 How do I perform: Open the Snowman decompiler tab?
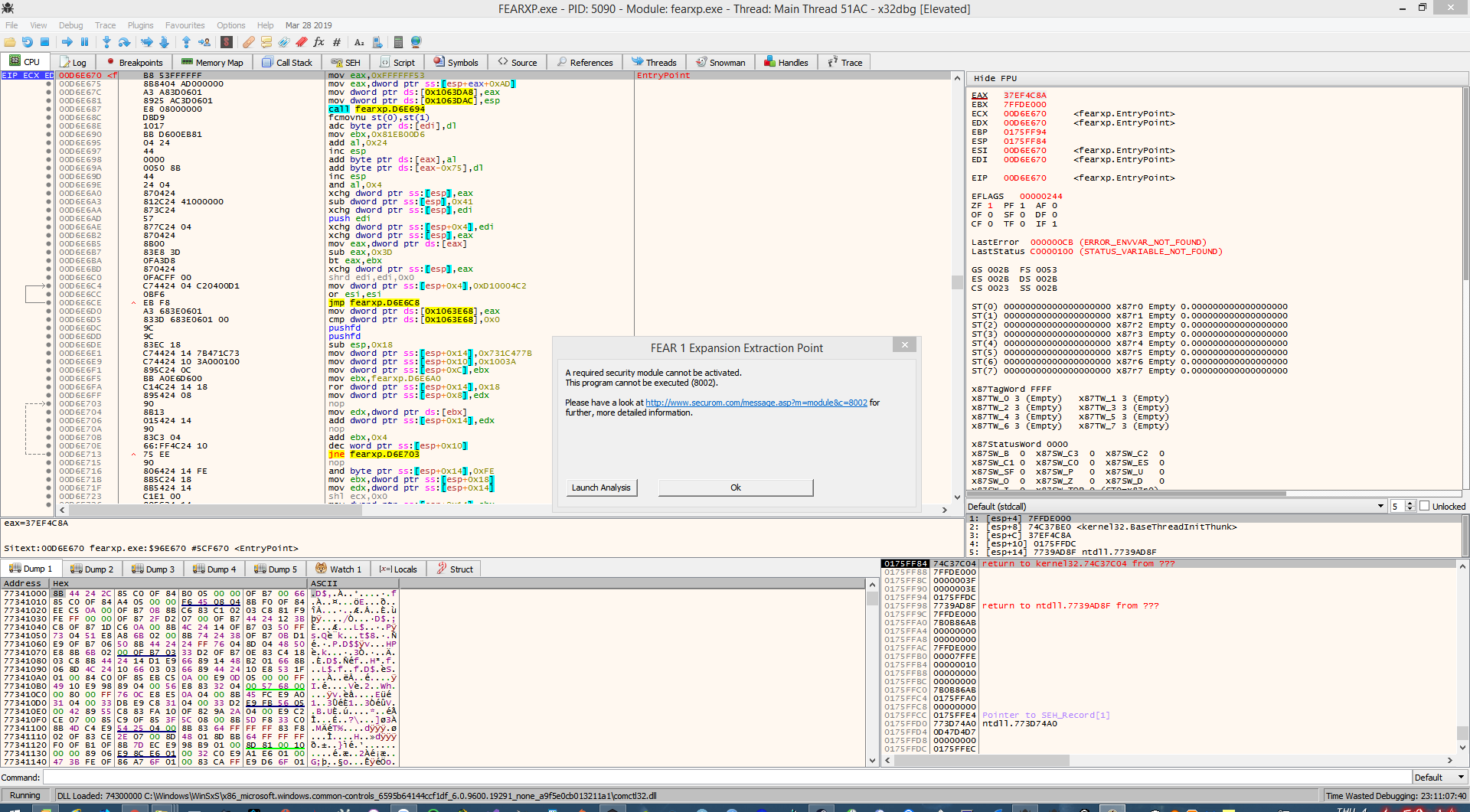720,63
